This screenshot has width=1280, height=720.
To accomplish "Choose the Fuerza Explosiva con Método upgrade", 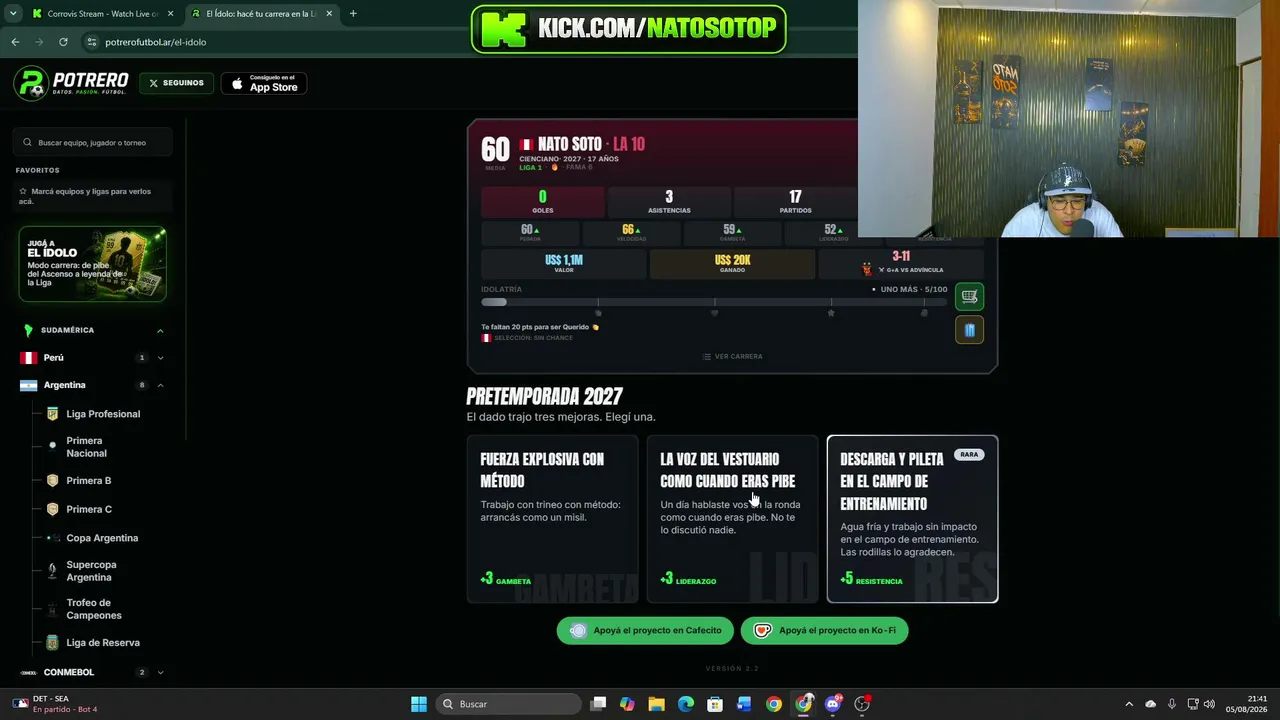I will click(552, 519).
